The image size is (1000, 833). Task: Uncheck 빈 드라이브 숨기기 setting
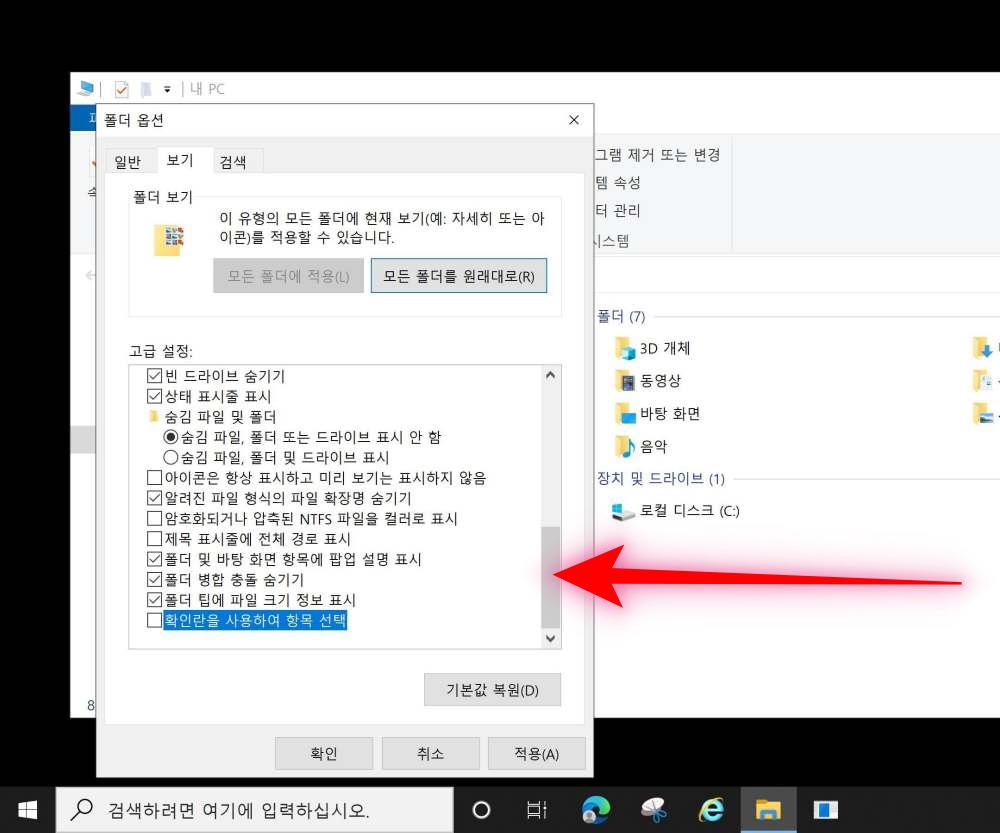155,374
